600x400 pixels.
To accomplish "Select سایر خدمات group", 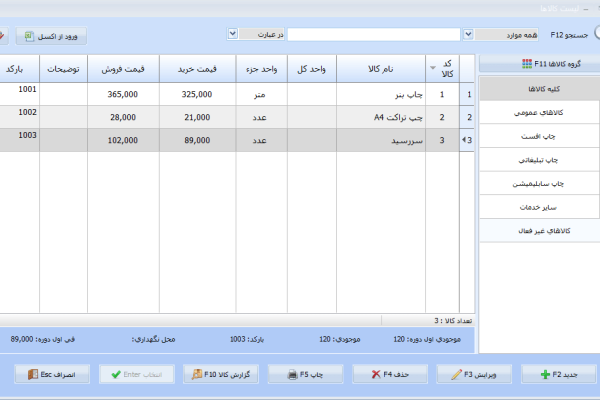I will [x=540, y=207].
